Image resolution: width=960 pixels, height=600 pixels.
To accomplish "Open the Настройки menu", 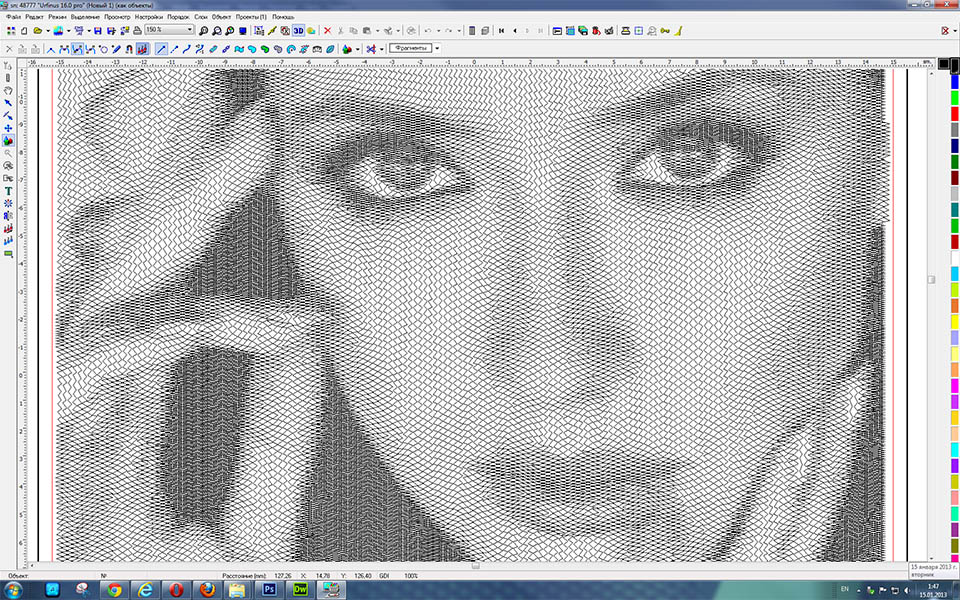I will click(x=150, y=18).
